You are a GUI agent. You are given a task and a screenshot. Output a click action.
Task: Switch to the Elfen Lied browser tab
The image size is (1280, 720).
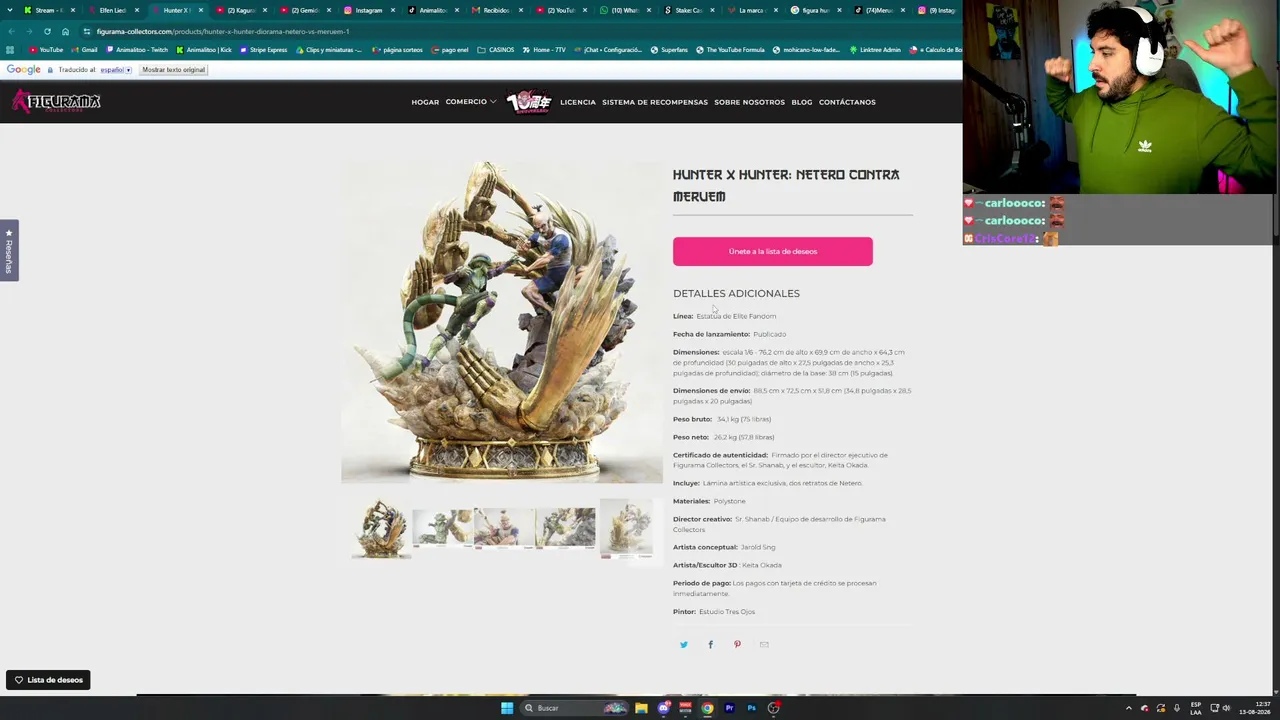click(112, 10)
